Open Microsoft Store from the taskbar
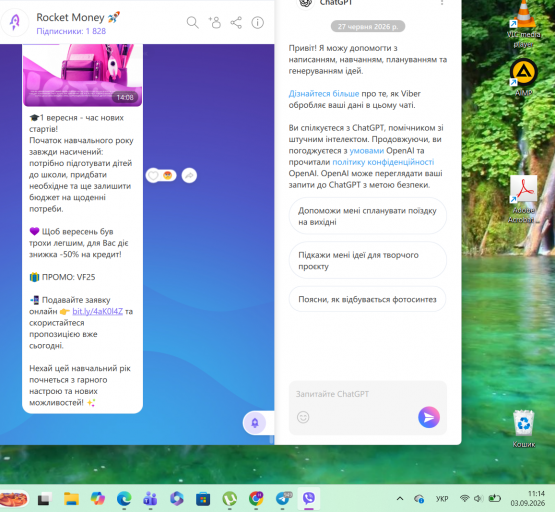The width and height of the screenshot is (555, 512). [203, 499]
